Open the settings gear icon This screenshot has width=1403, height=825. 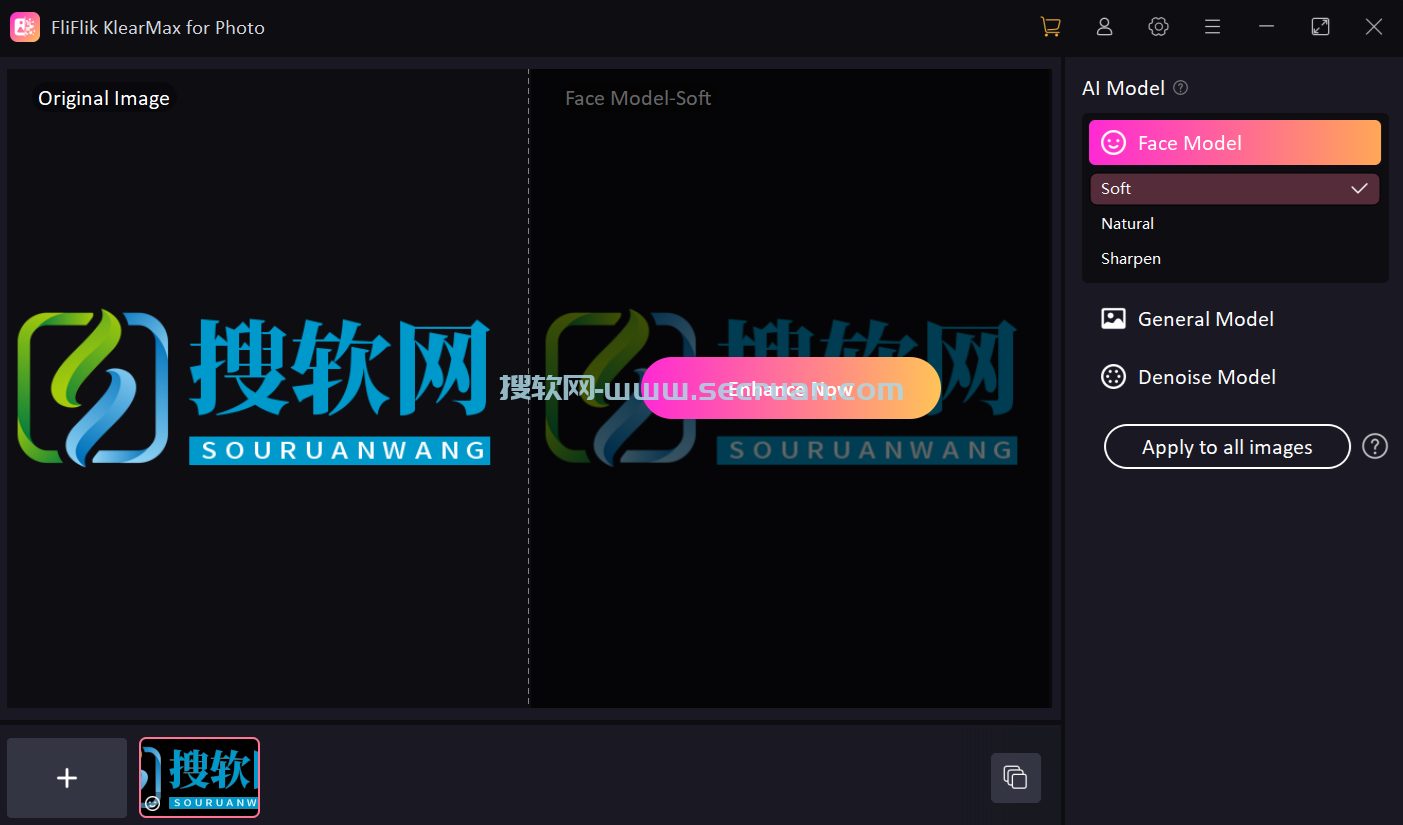[x=1158, y=27]
